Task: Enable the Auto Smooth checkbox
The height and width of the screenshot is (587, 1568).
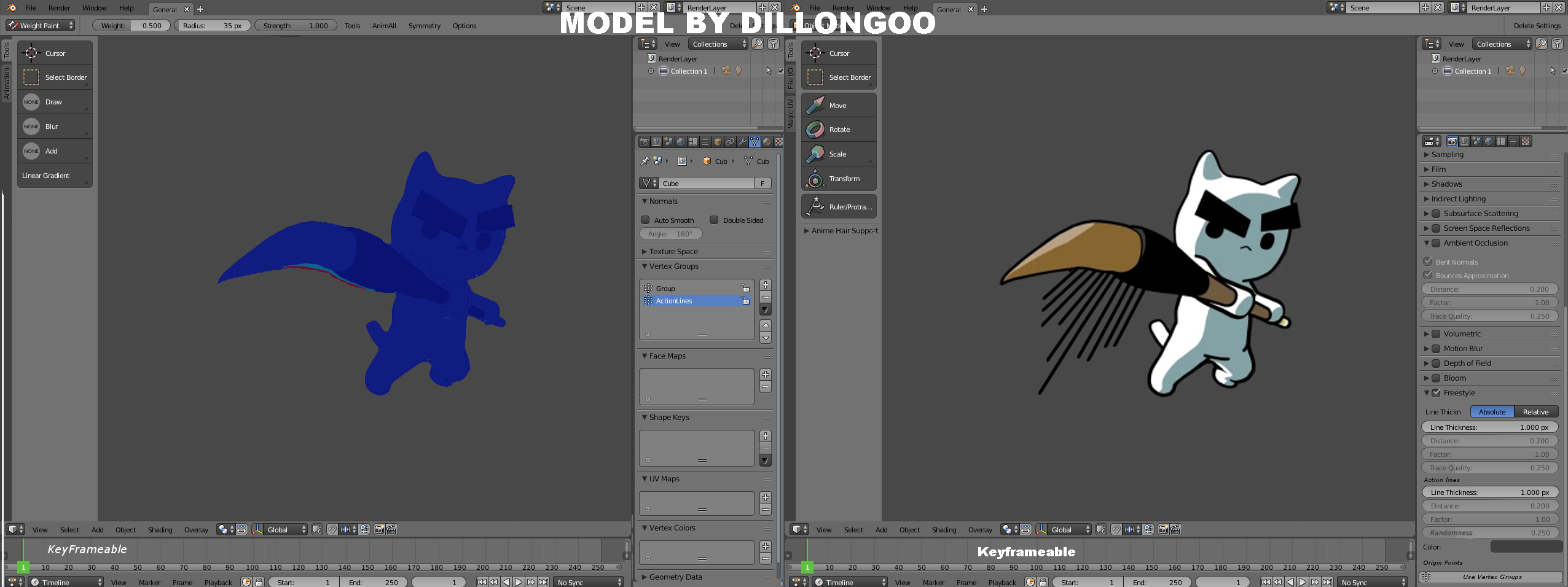Action: click(x=645, y=220)
